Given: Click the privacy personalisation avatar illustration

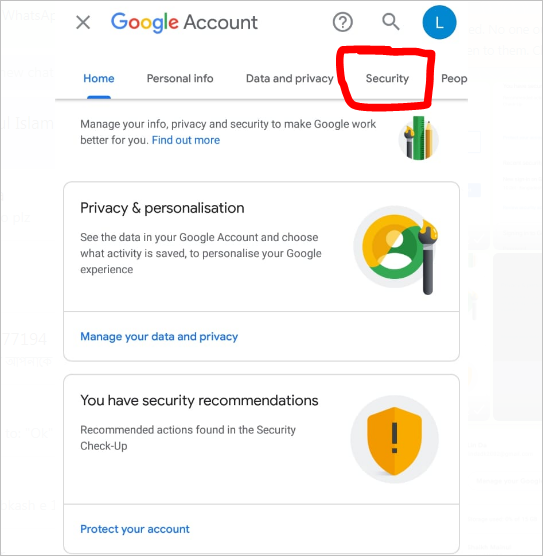Looking at the screenshot, I should tap(397, 250).
